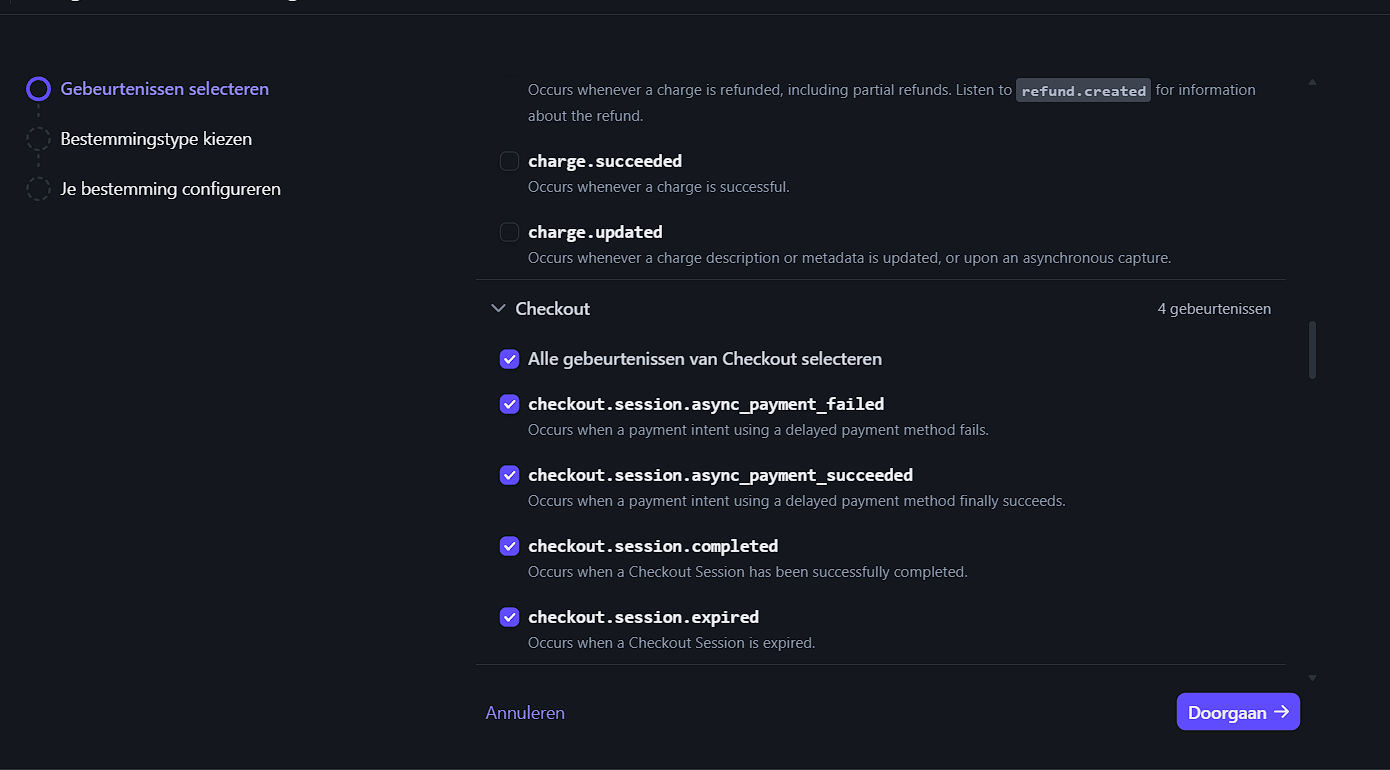1390x770 pixels.
Task: Deselect checkout.session.async_payment_failed checkbox
Action: coord(509,404)
